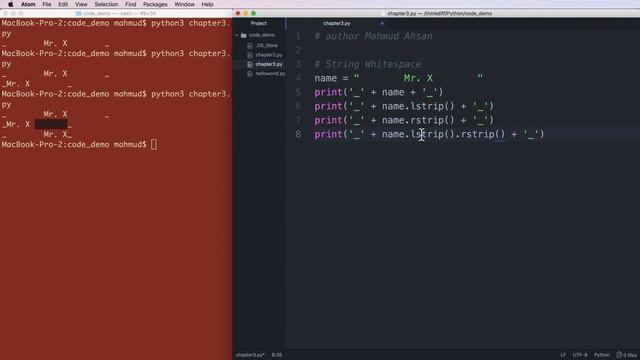Click the last '_ Mr. X_' terminal output line

pyautogui.click(x=37, y=134)
